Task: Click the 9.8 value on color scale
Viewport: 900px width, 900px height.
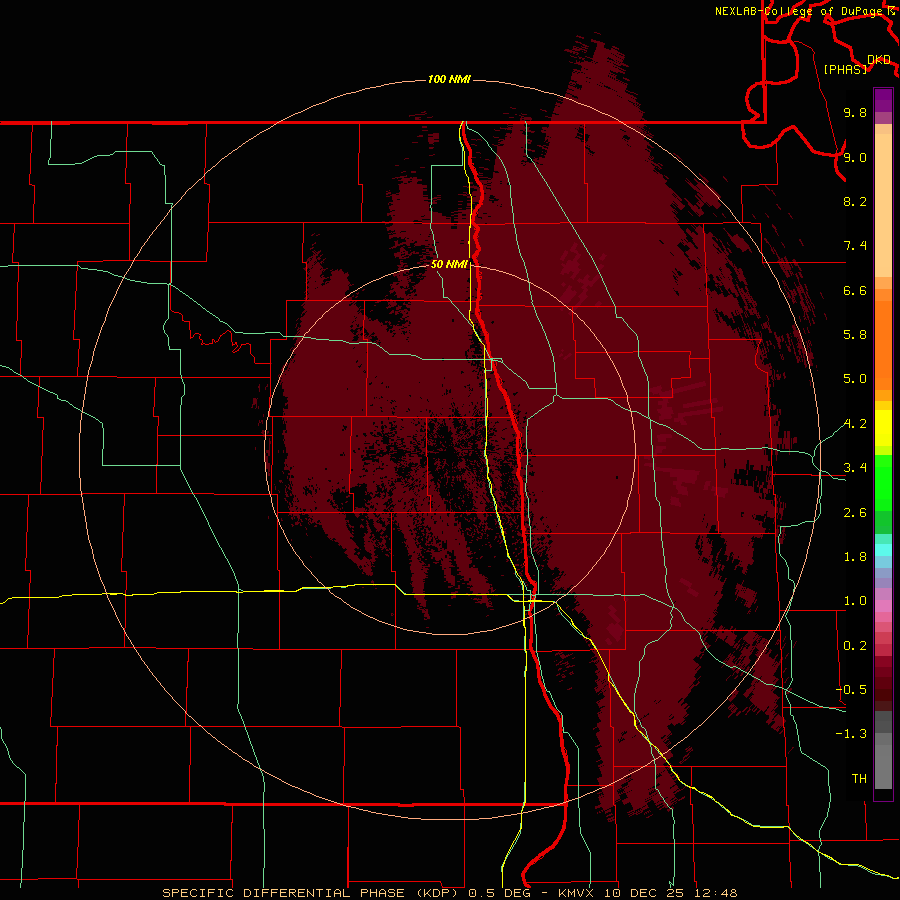Action: tap(855, 112)
